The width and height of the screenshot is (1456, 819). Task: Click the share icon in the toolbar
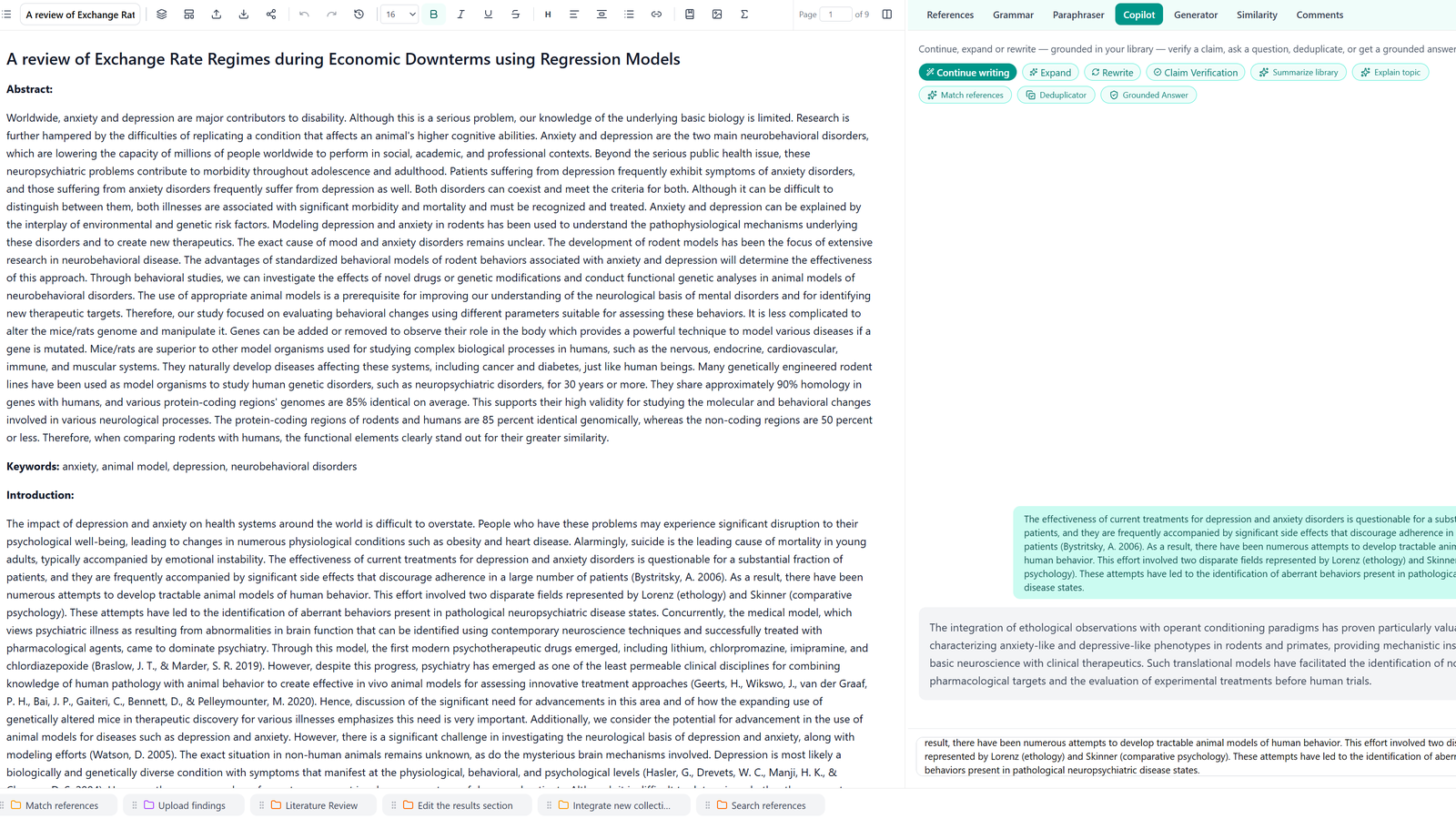pyautogui.click(x=271, y=15)
